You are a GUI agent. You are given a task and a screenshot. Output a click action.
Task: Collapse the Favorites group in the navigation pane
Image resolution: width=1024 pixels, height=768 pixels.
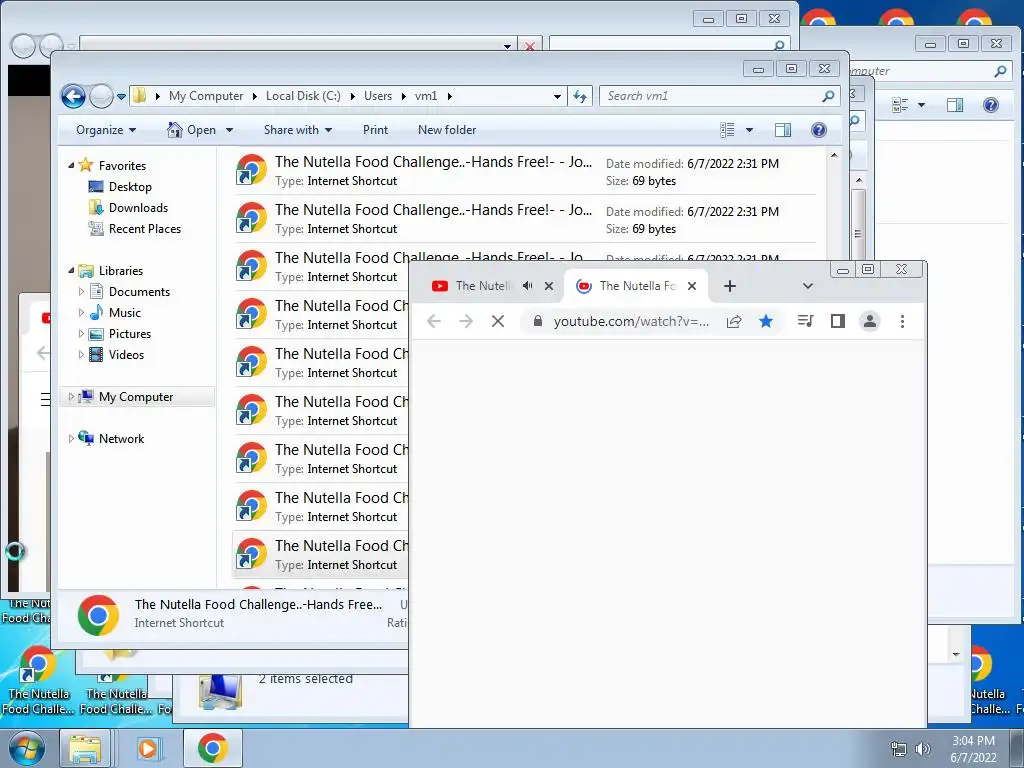tap(71, 166)
